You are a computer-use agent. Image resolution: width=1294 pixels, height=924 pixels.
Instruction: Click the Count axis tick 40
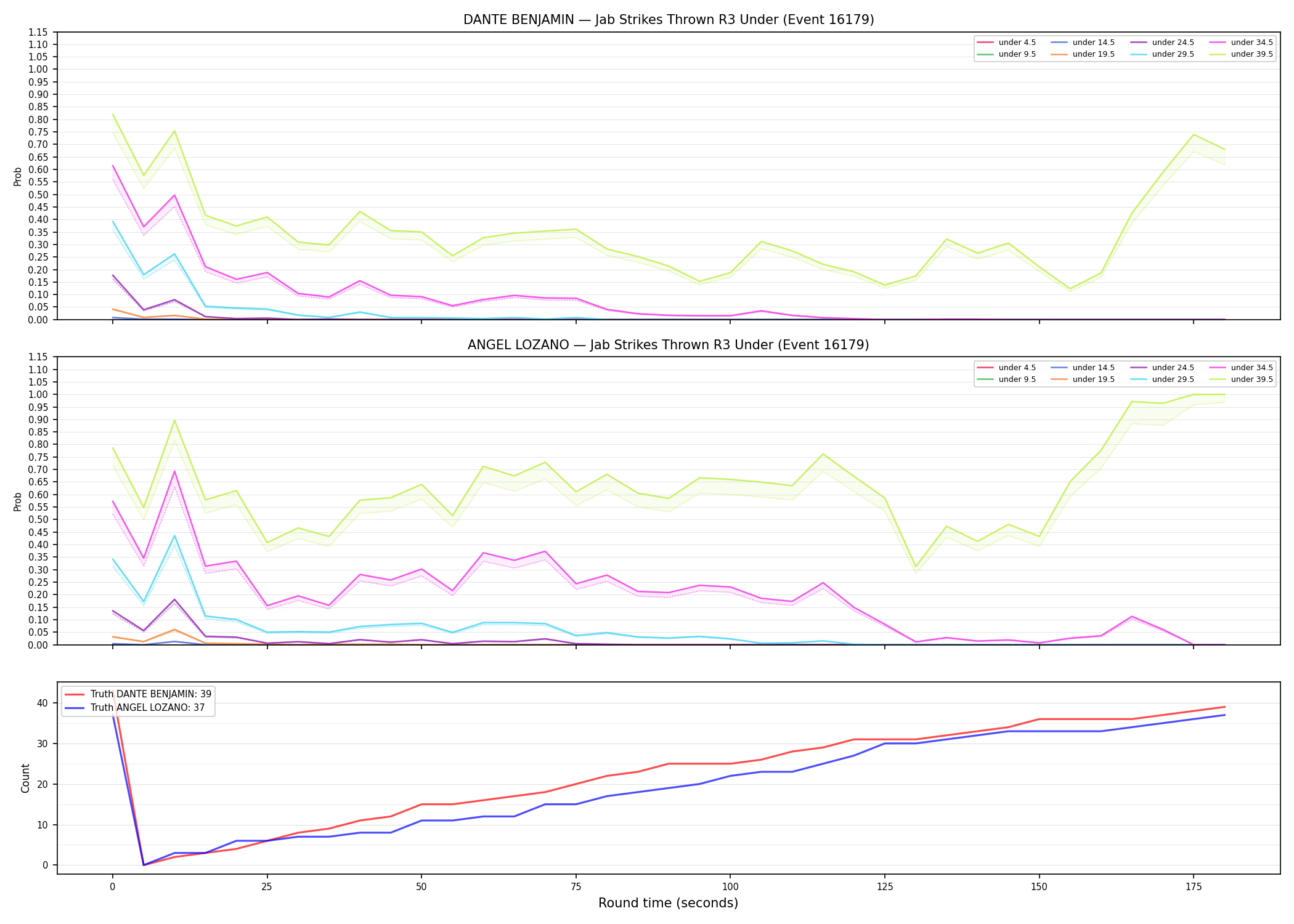43,703
